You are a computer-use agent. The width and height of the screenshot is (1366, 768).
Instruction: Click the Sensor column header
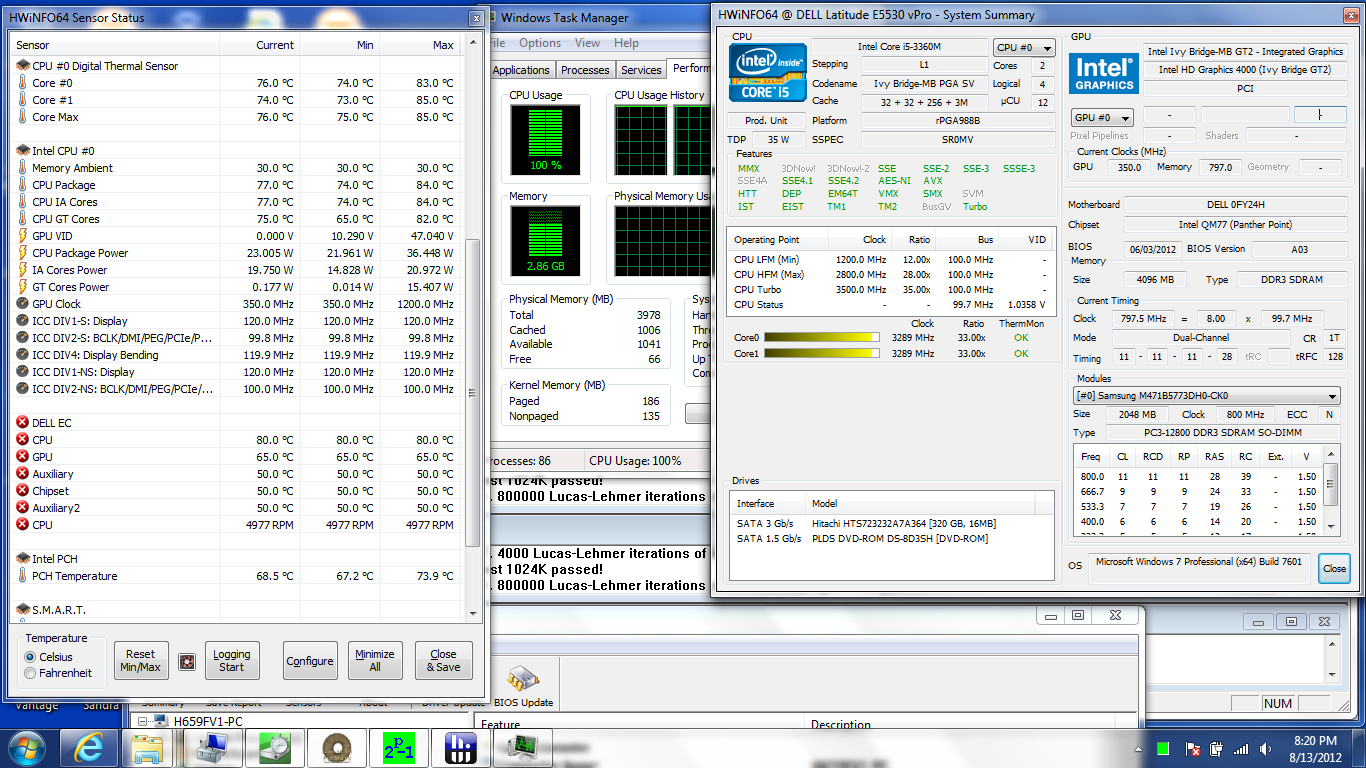tap(115, 45)
